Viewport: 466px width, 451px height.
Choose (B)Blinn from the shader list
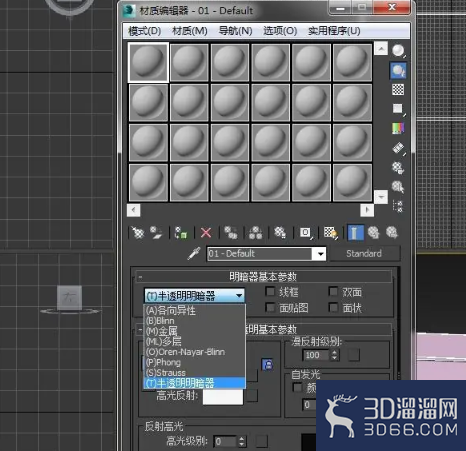pyautogui.click(x=194, y=321)
